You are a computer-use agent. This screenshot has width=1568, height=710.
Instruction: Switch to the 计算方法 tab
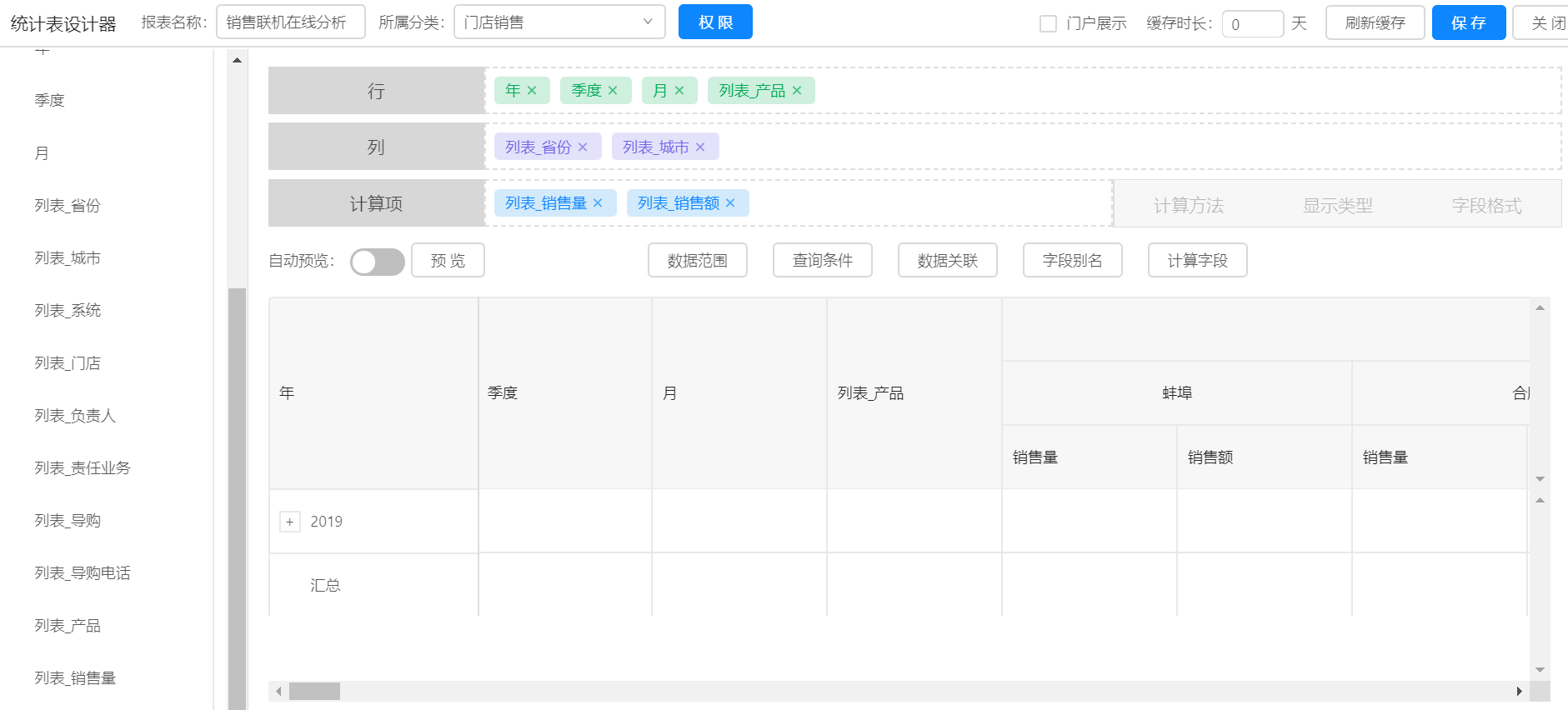click(1188, 205)
